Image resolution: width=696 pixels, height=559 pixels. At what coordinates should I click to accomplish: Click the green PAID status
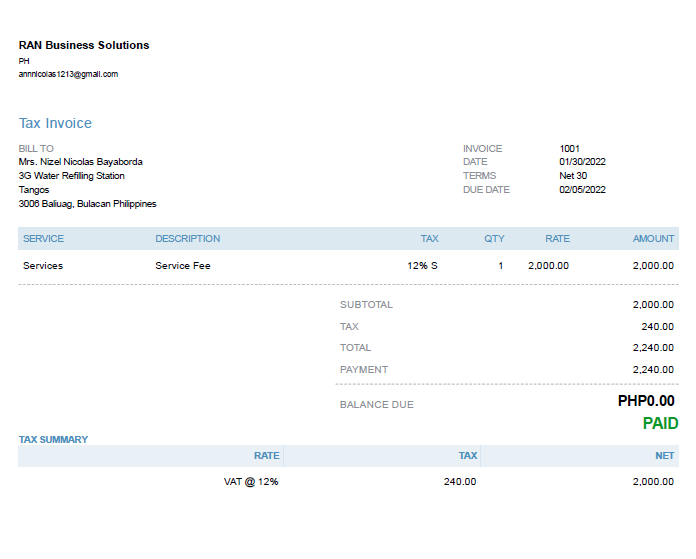pyautogui.click(x=660, y=423)
